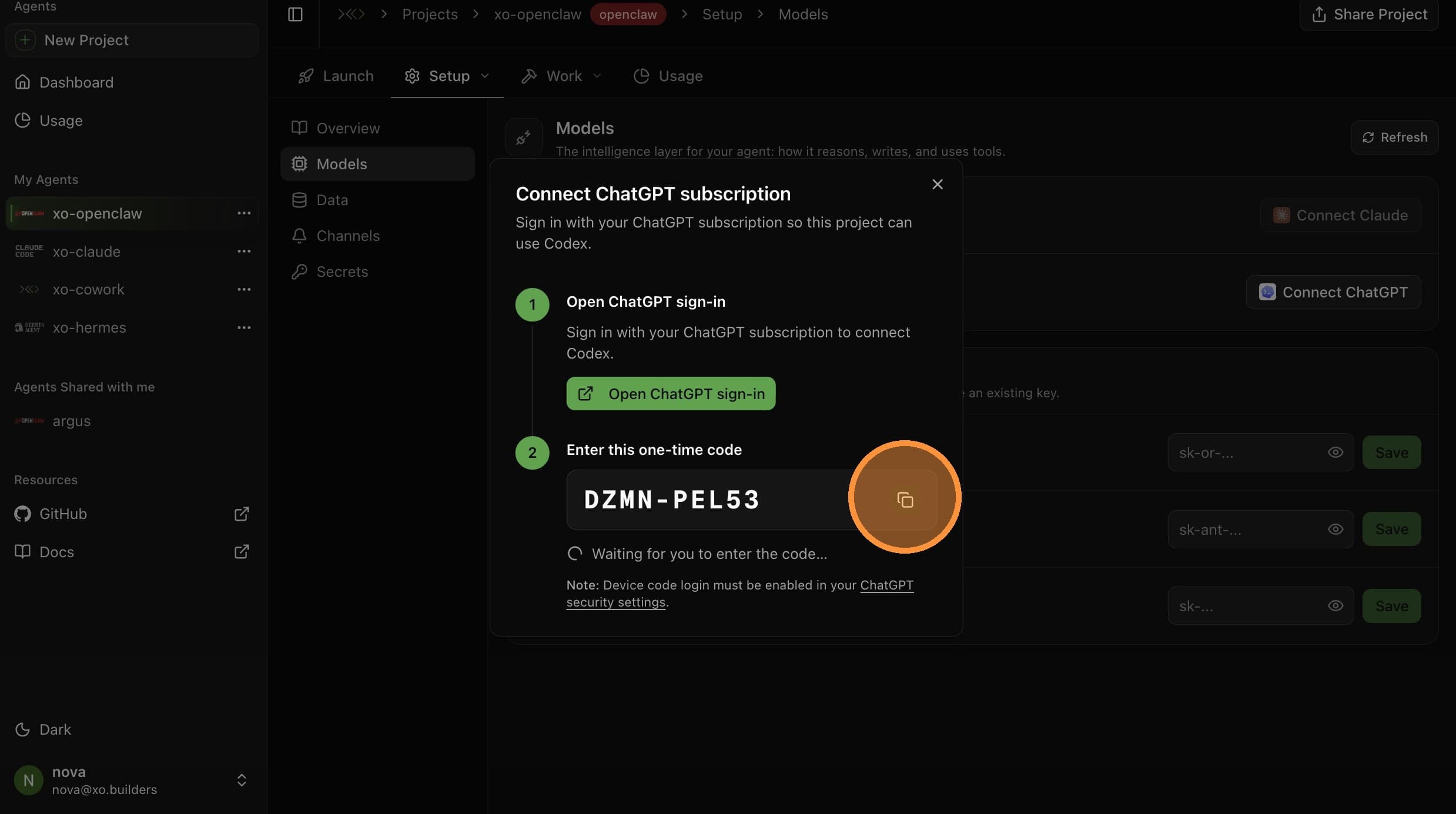Go to the Dashboard in sidebar
1456x814 pixels.
coord(132,82)
